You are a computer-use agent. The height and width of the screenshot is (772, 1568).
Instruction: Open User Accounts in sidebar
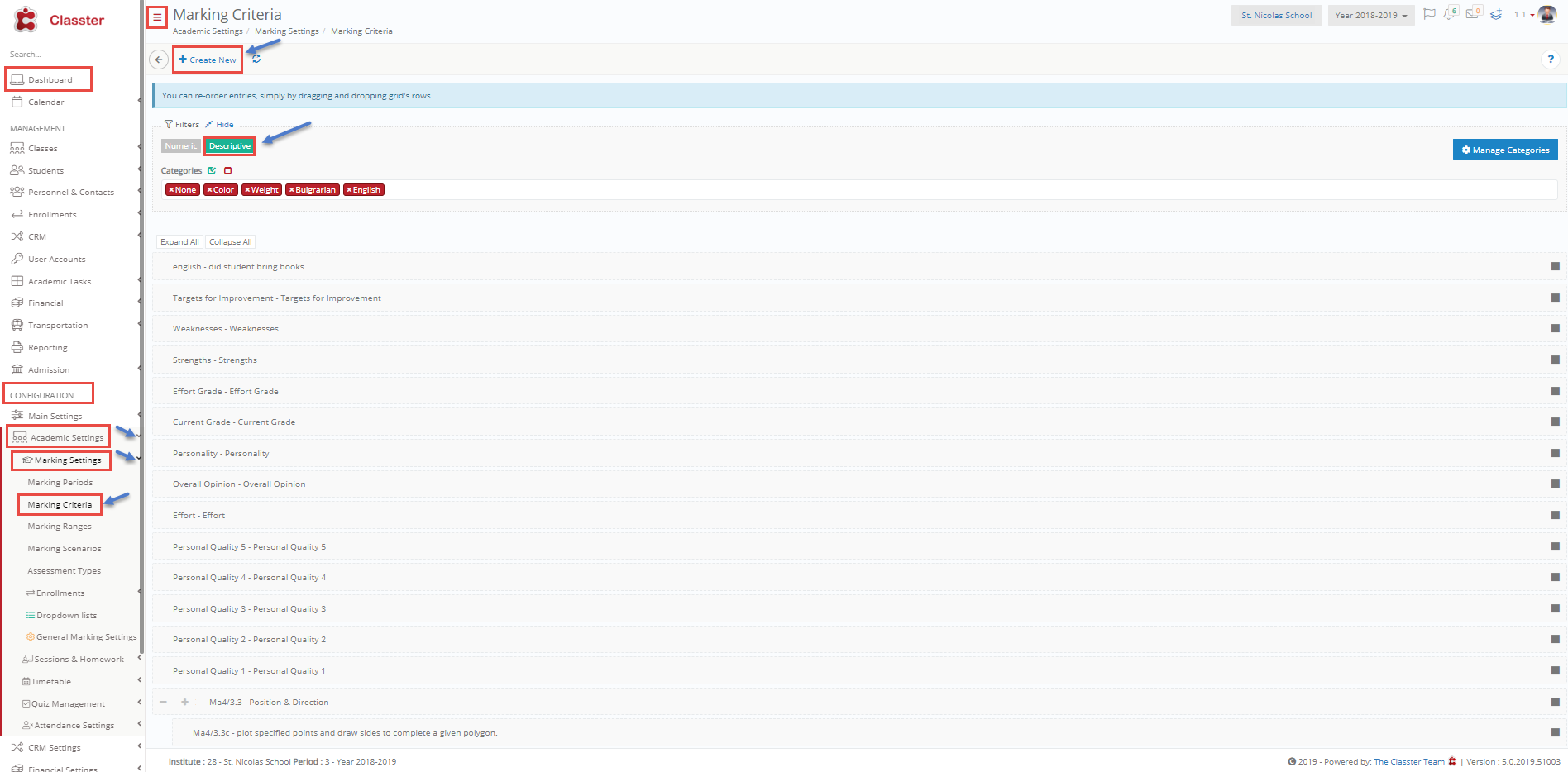click(x=56, y=259)
